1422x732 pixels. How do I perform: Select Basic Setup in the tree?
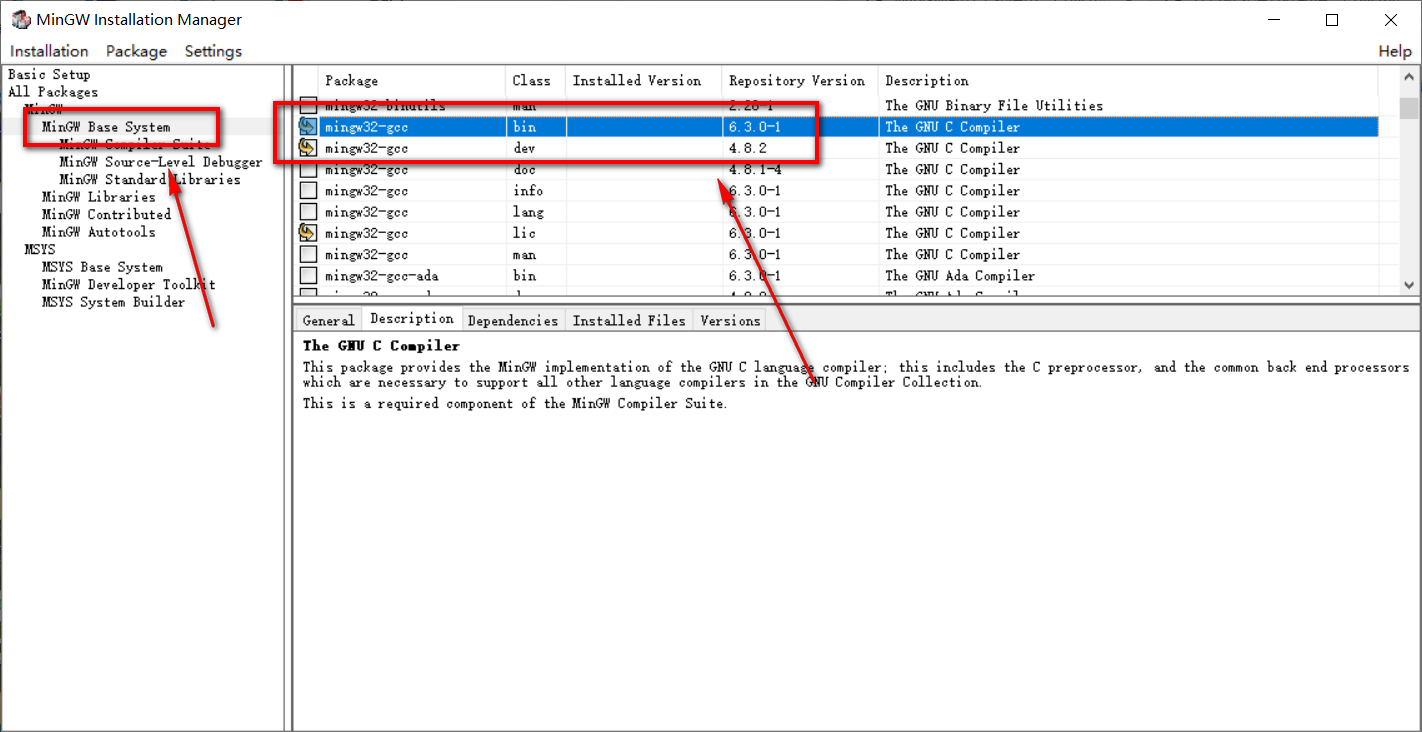[x=49, y=74]
